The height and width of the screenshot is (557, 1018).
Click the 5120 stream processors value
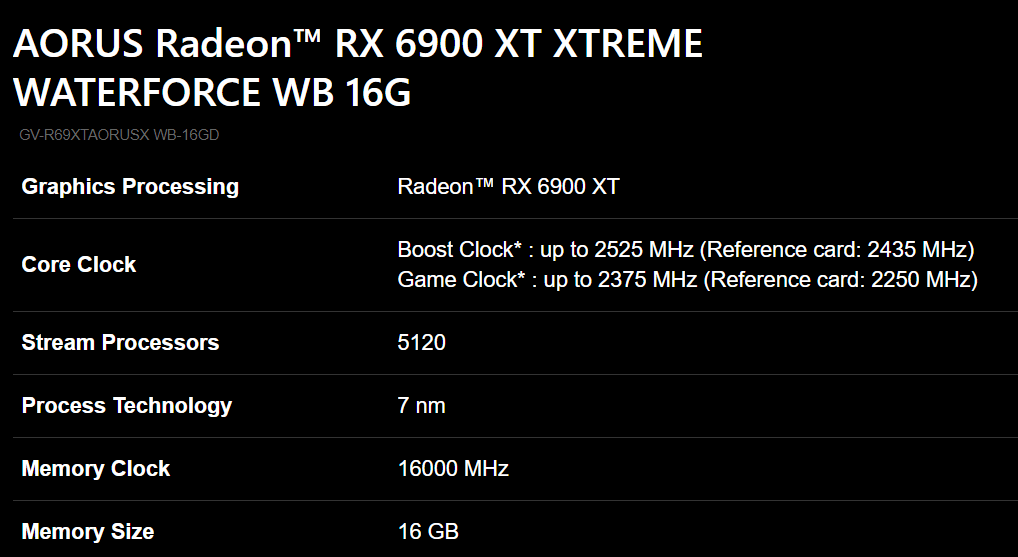[x=422, y=343]
